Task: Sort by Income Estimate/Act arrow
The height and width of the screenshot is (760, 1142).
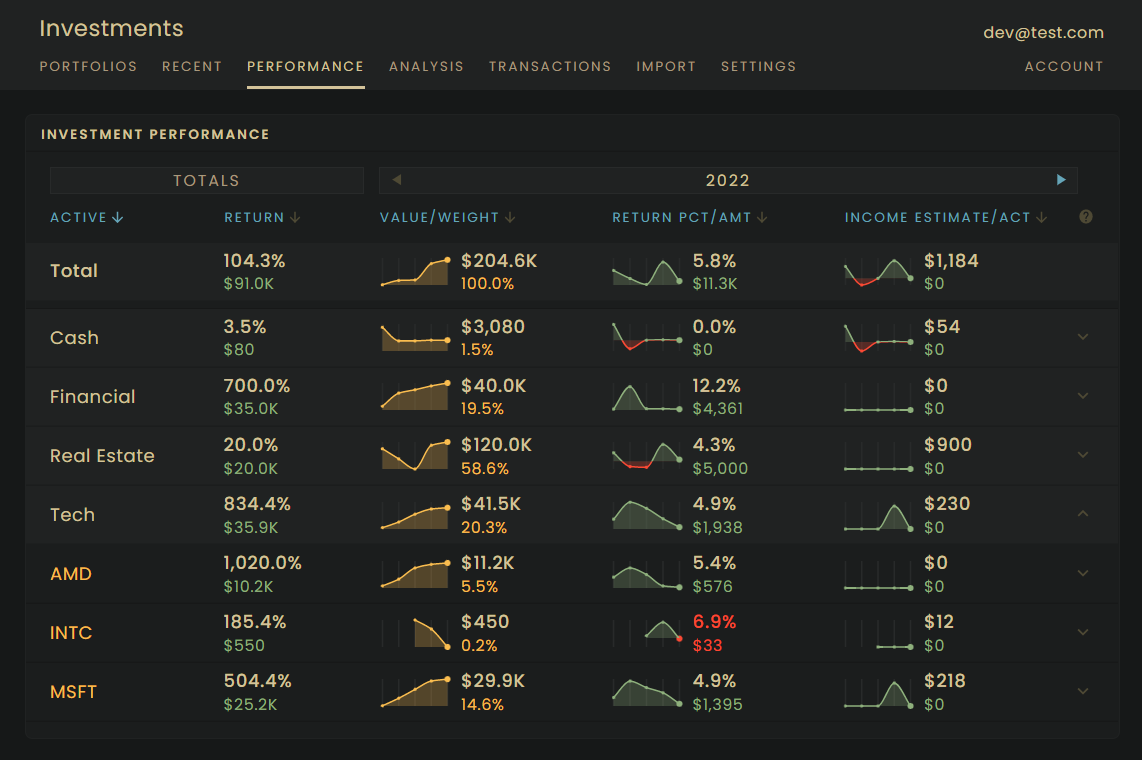Action: coord(1041,218)
